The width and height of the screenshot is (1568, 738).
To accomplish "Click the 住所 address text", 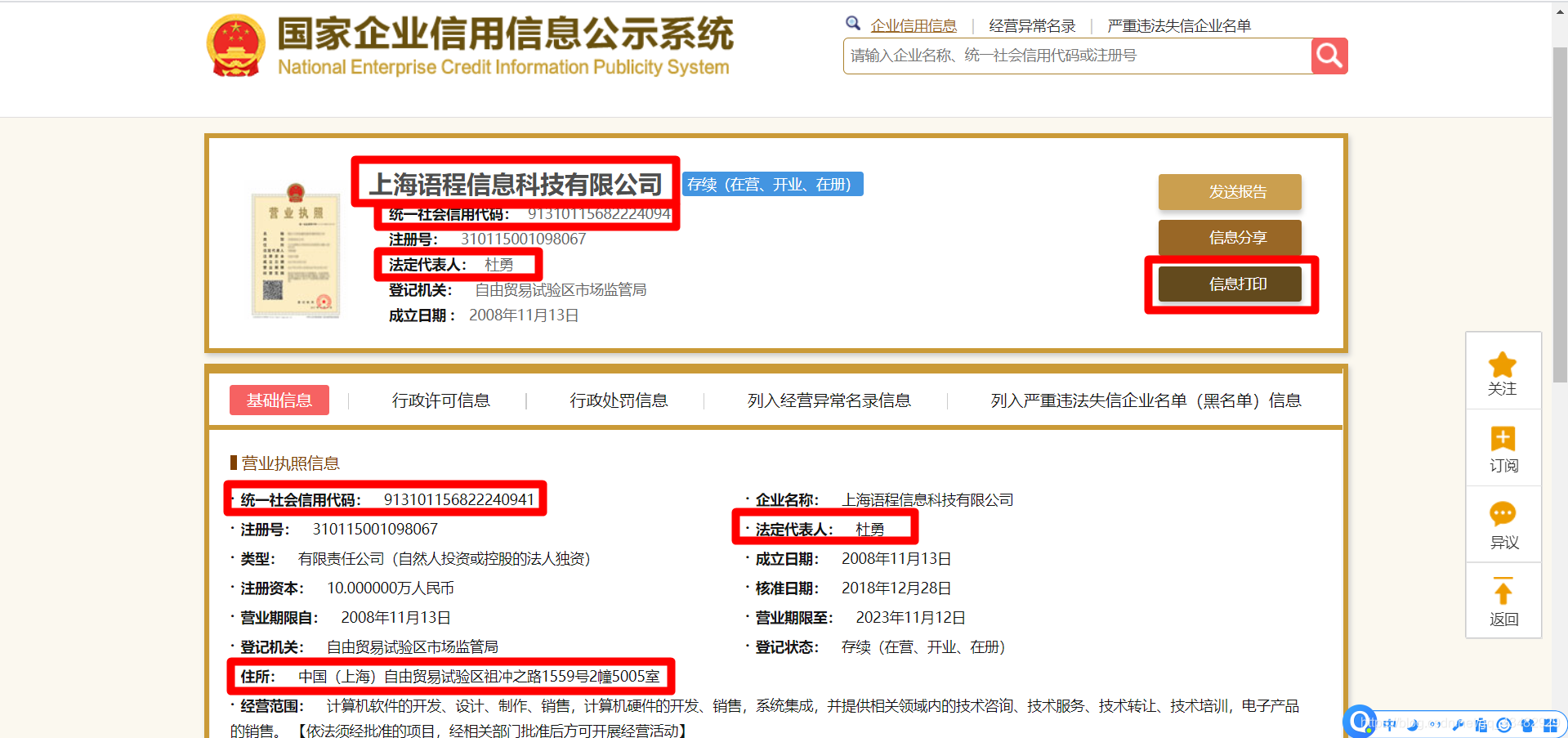I will [x=479, y=677].
